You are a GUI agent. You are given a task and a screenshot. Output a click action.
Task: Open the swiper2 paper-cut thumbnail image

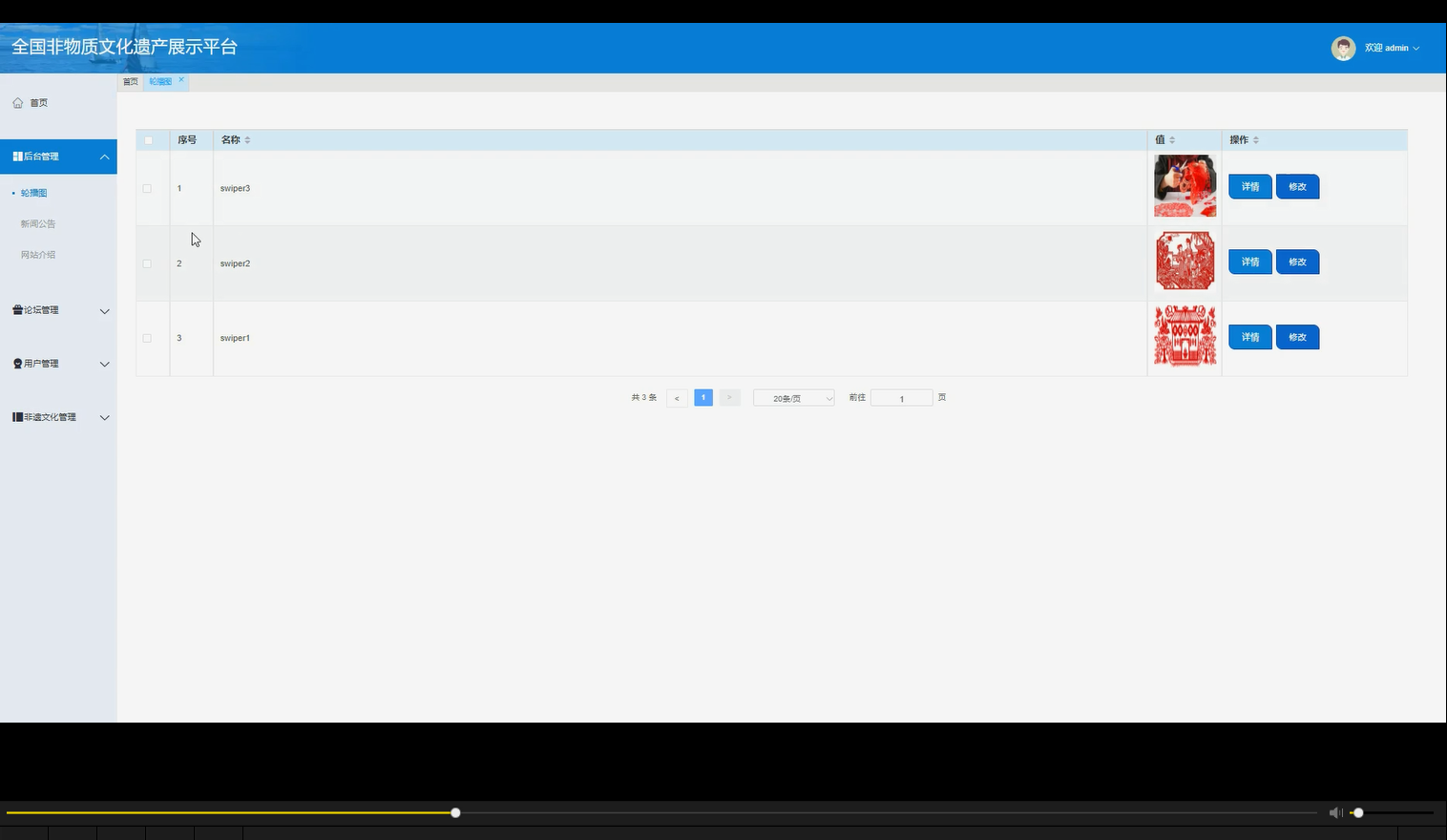1185,262
